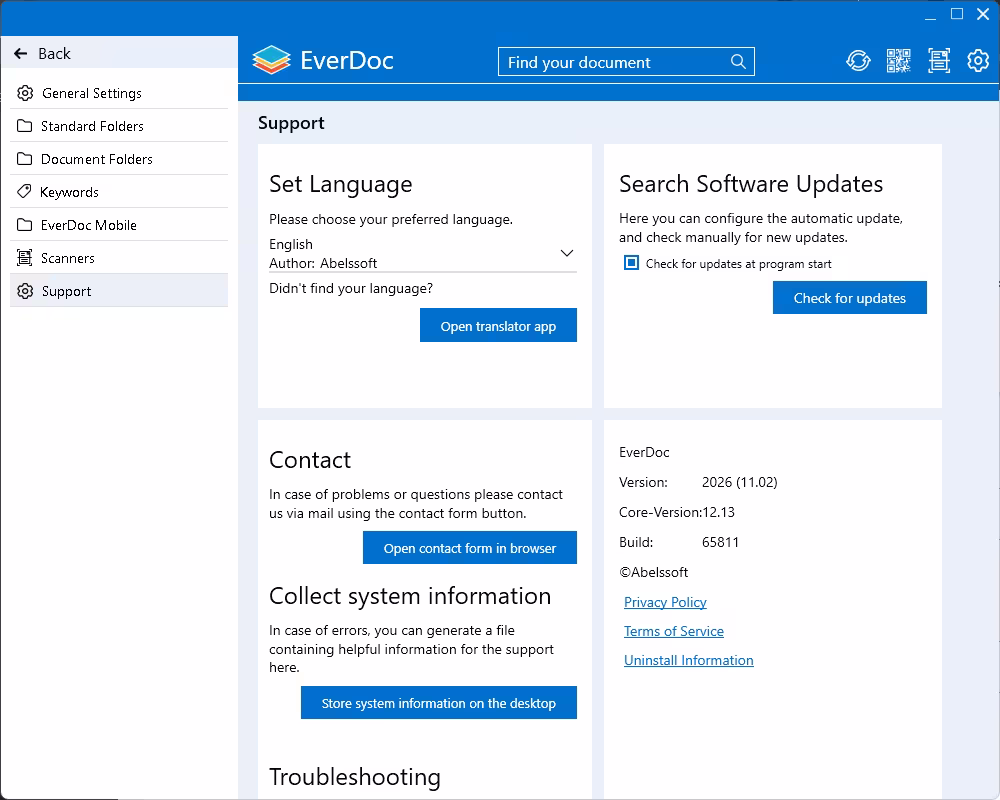
Task: Click the Build number 65811
Action: point(721,542)
